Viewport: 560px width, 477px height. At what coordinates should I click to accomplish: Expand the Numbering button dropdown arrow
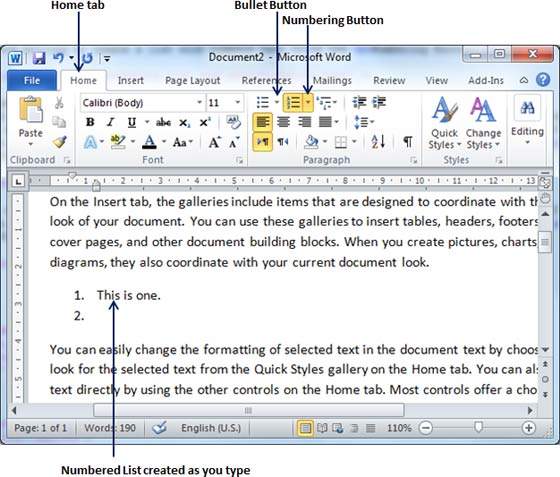coord(308,103)
